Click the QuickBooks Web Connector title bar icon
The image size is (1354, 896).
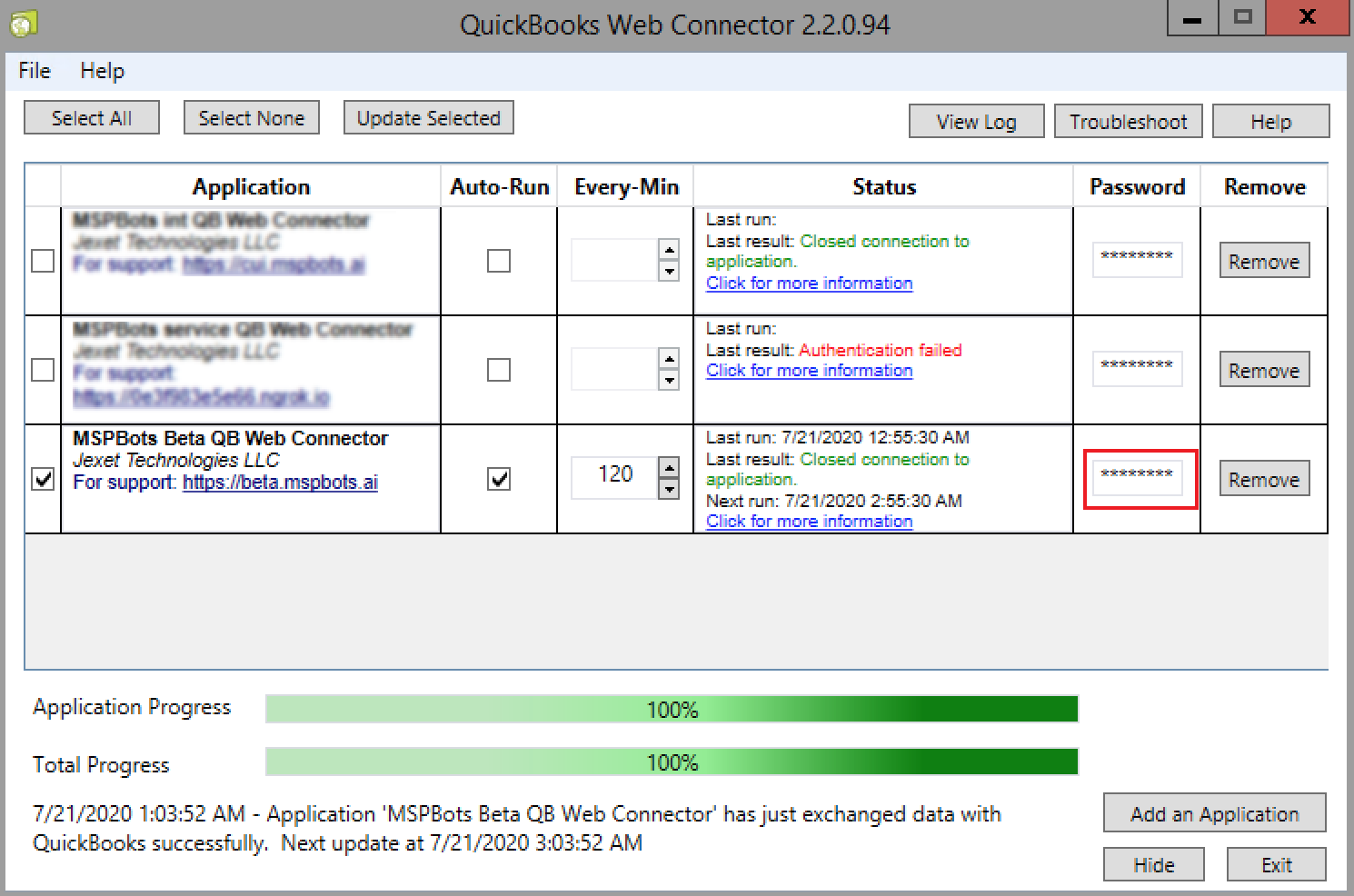pyautogui.click(x=23, y=23)
